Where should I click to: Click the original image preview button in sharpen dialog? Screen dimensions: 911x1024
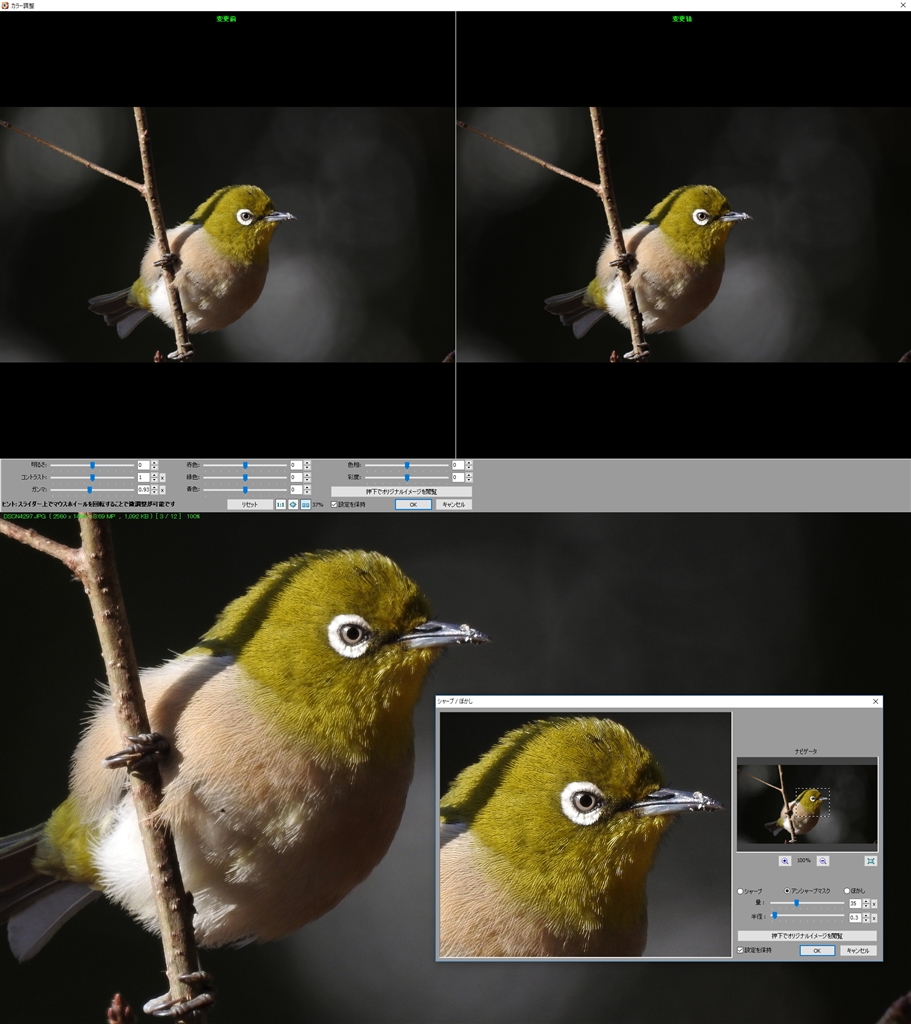click(x=807, y=936)
